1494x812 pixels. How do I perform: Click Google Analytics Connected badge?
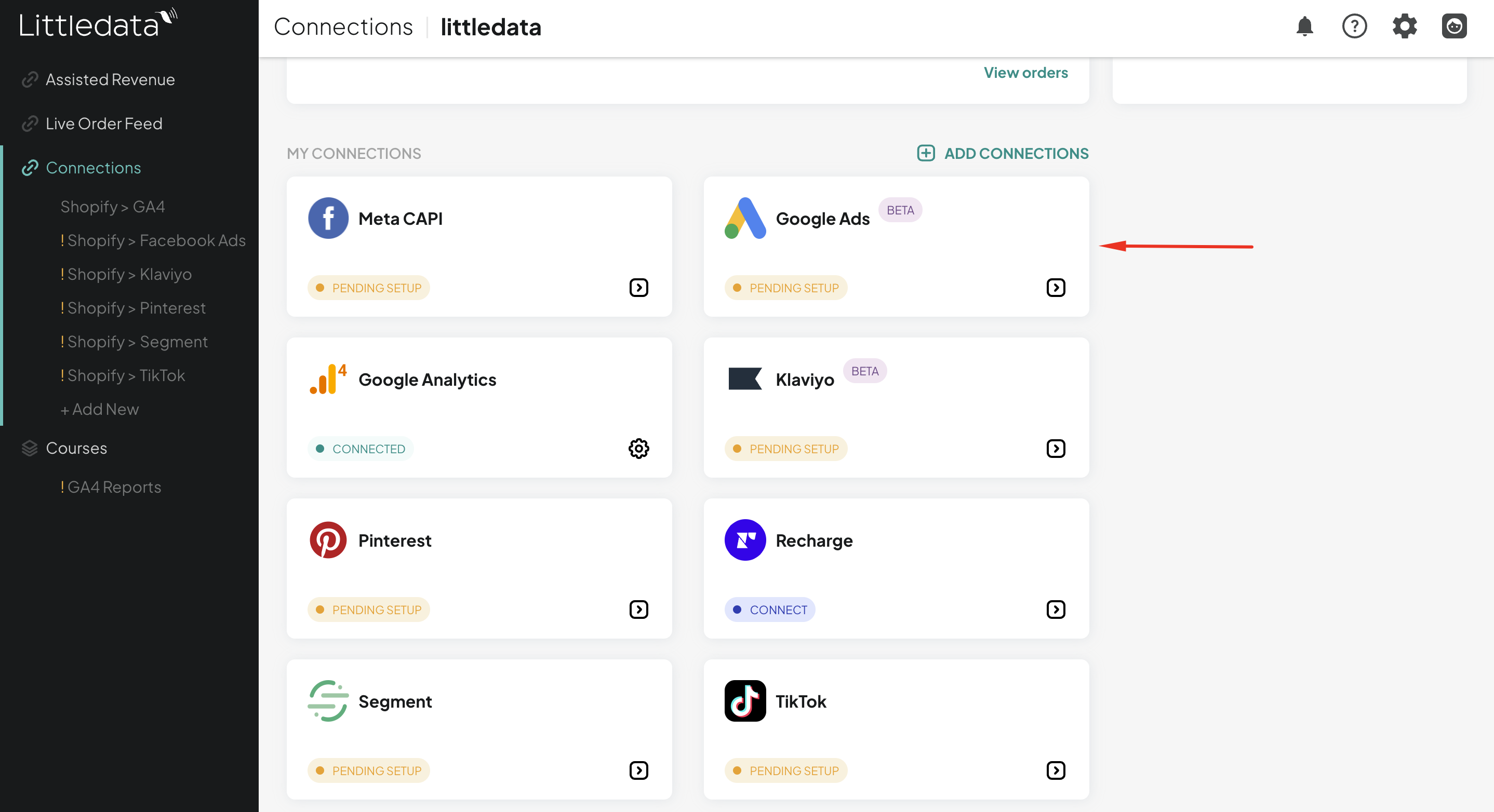point(360,449)
